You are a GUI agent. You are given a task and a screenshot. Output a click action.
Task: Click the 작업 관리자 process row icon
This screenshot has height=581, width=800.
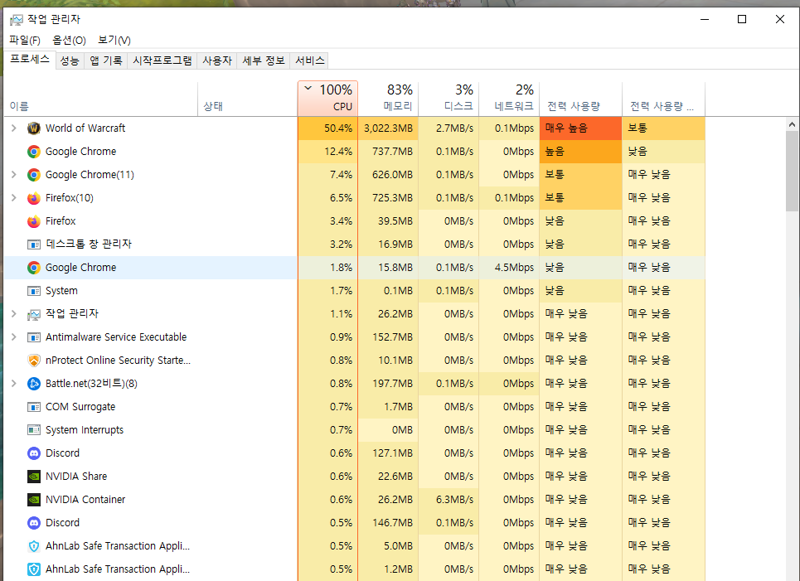(x=34, y=314)
